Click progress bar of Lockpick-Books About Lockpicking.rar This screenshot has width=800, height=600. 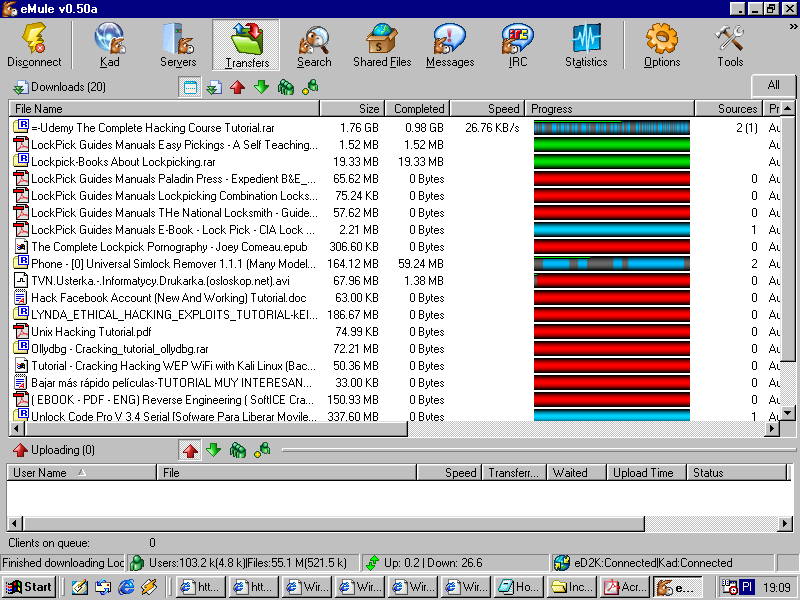point(612,162)
